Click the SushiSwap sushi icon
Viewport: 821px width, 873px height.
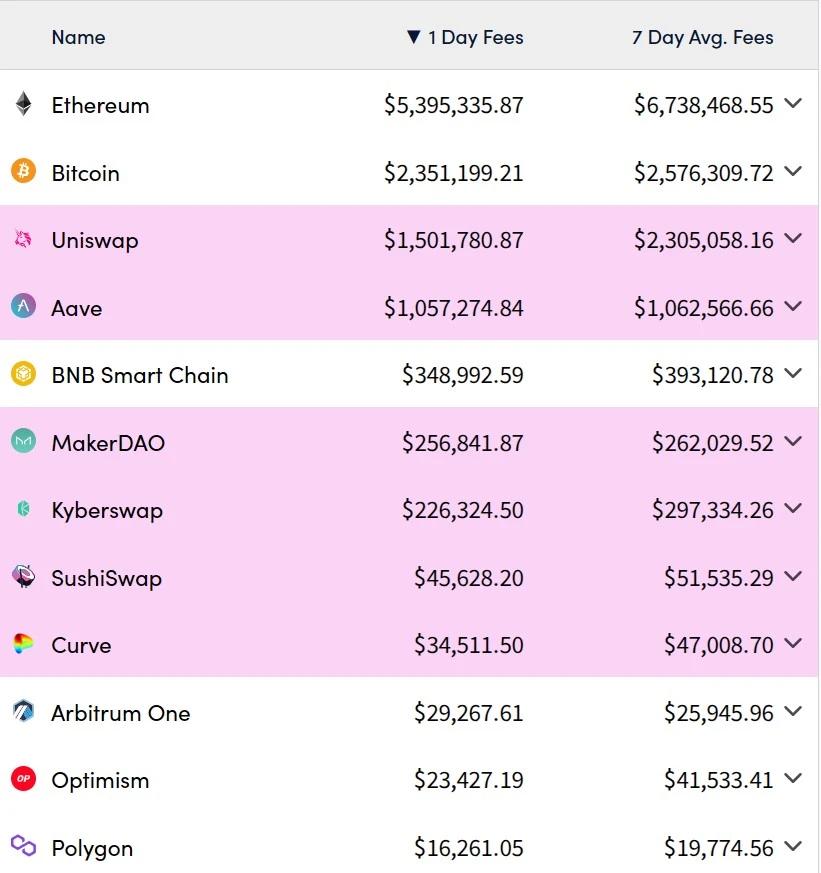[22, 577]
